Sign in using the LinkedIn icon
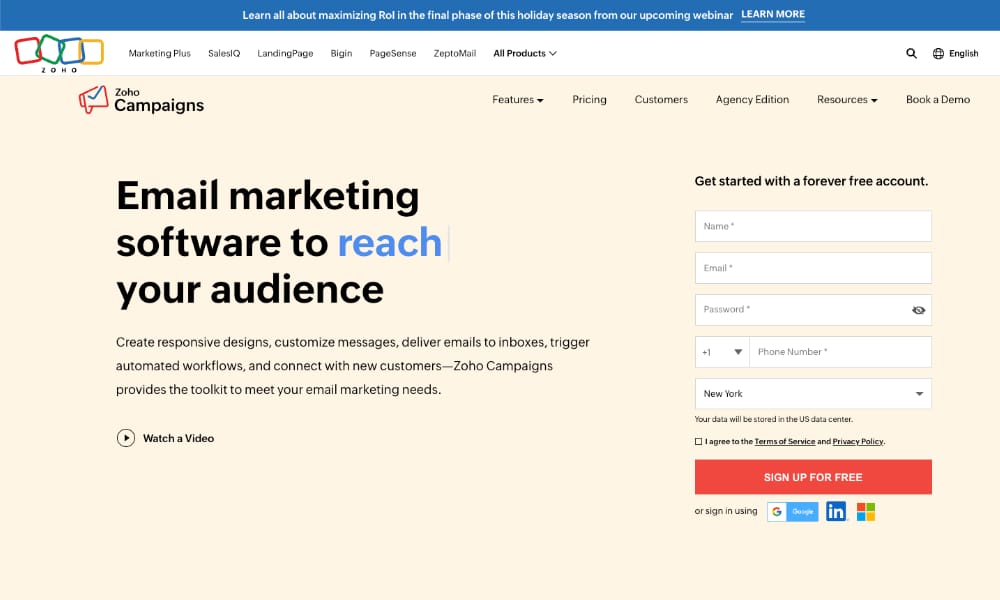 tap(836, 511)
